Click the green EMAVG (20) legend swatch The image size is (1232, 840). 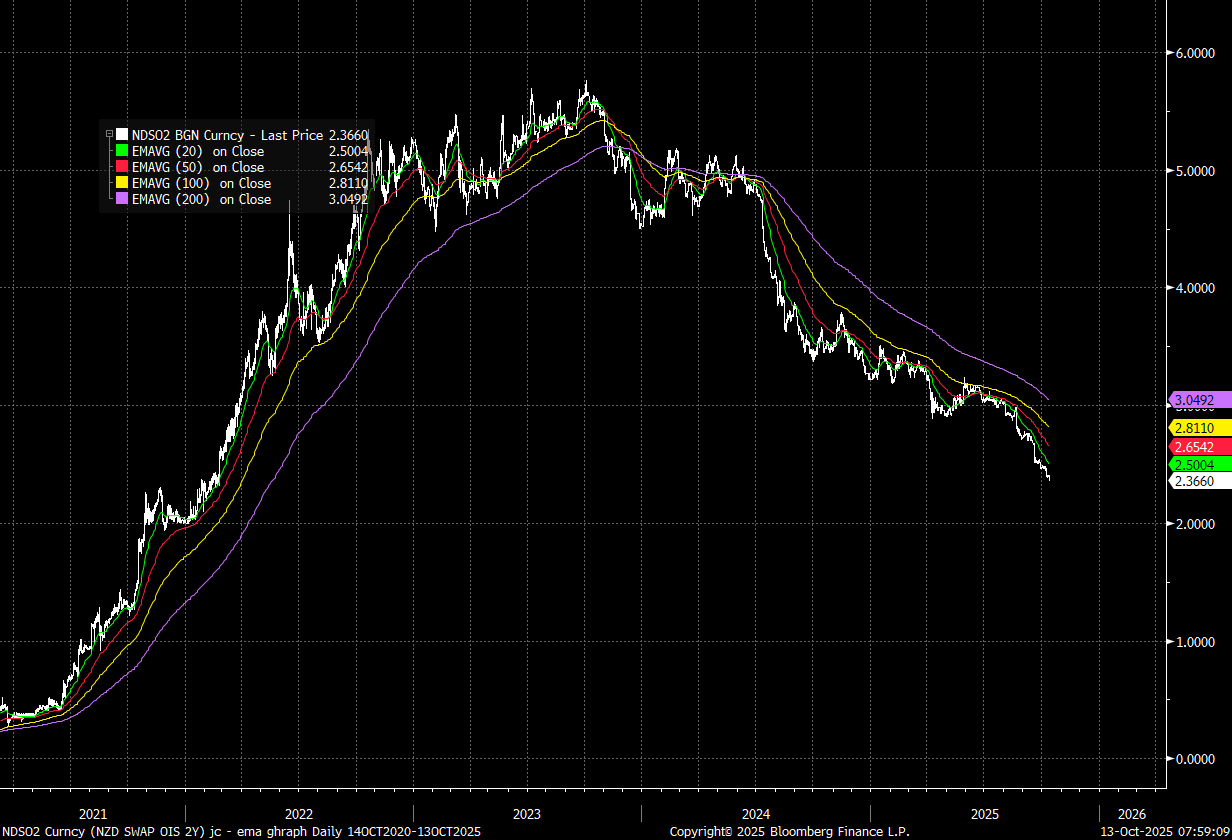[122, 151]
